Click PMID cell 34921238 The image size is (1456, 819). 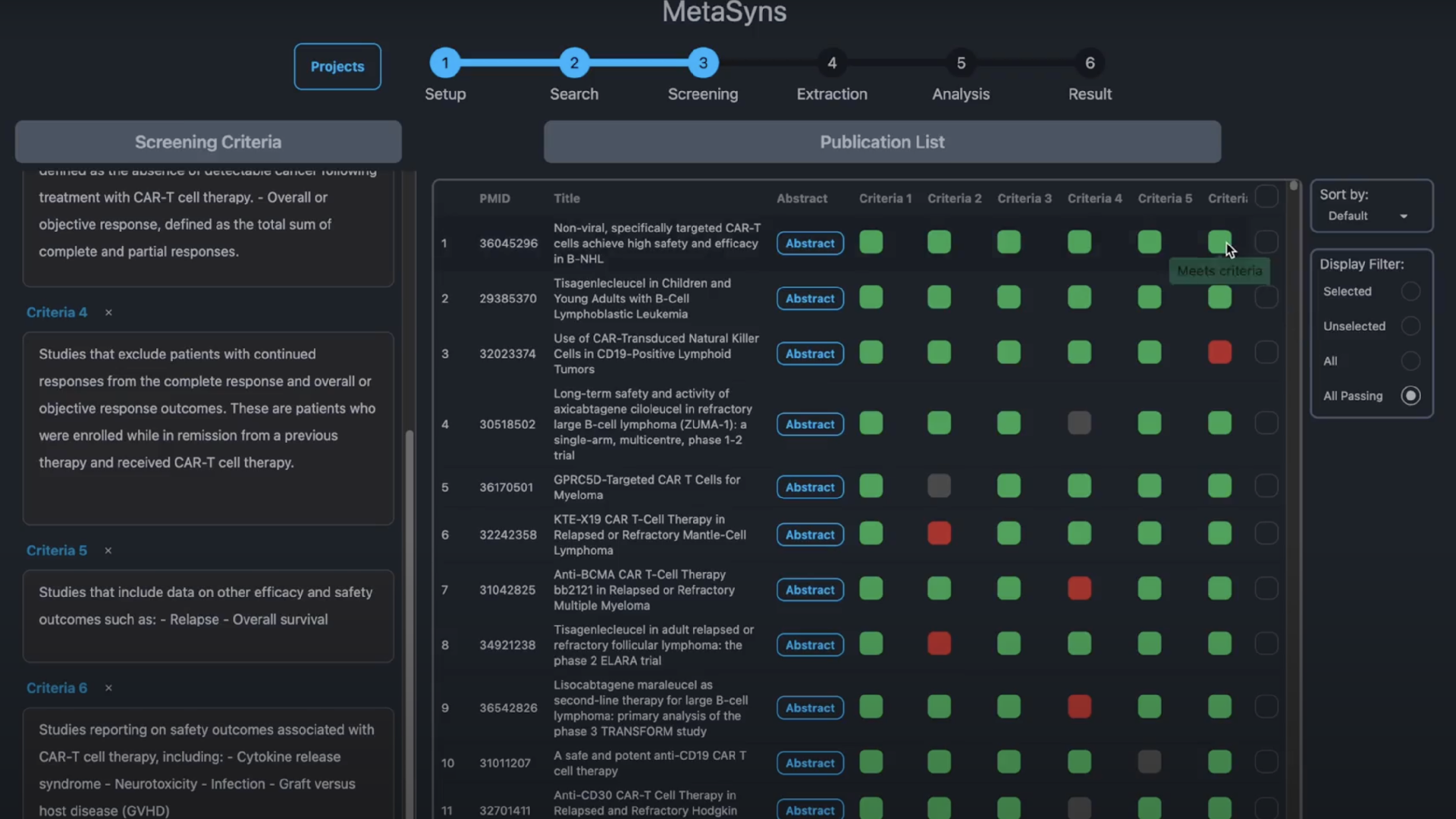pos(507,645)
